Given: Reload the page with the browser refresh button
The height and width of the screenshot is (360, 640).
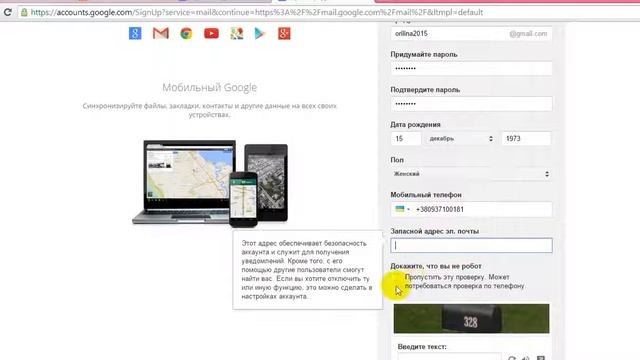Looking at the screenshot, I should (x=7, y=12).
